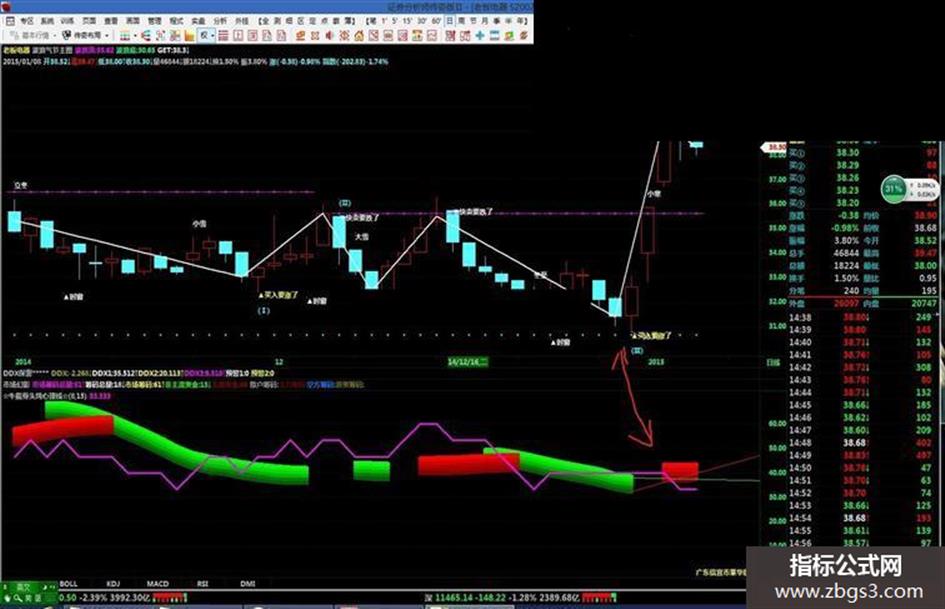Switch indicator to DMI tab
The width and height of the screenshot is (945, 609).
[x=248, y=584]
